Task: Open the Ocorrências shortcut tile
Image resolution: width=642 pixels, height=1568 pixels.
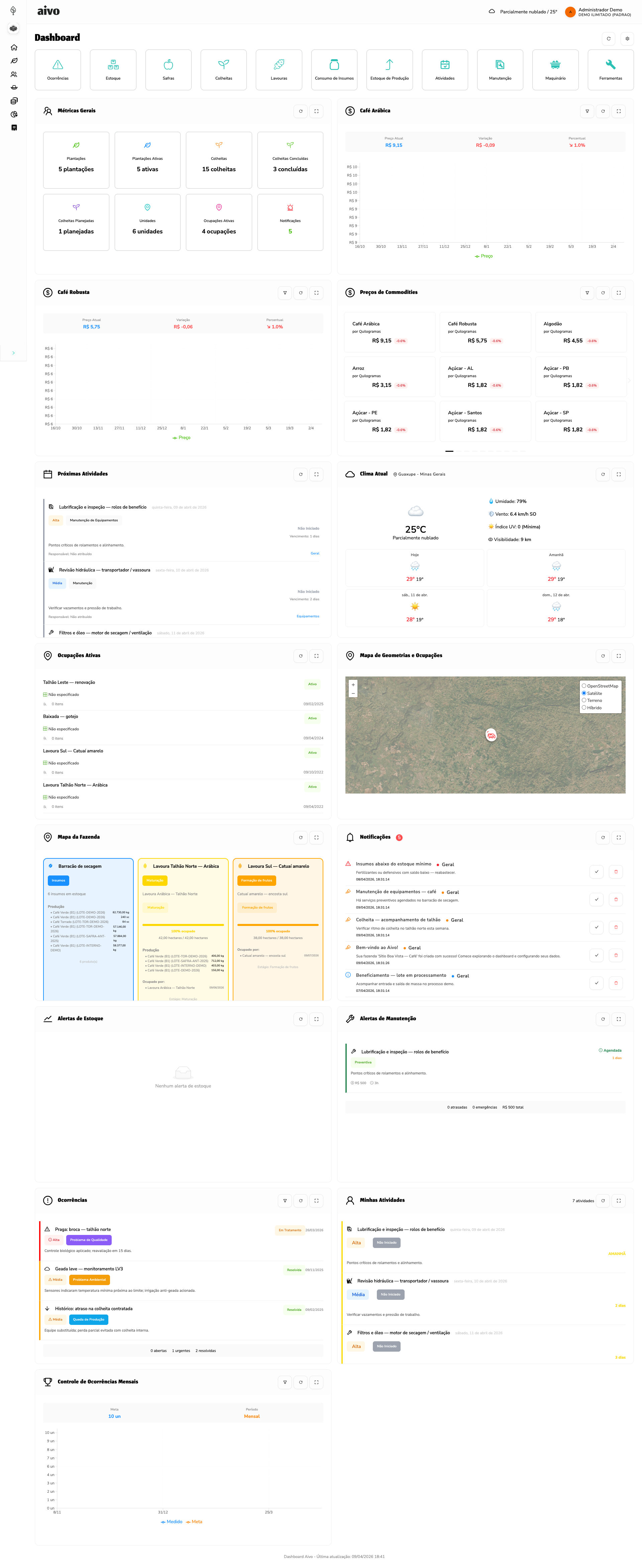Action: point(58,70)
